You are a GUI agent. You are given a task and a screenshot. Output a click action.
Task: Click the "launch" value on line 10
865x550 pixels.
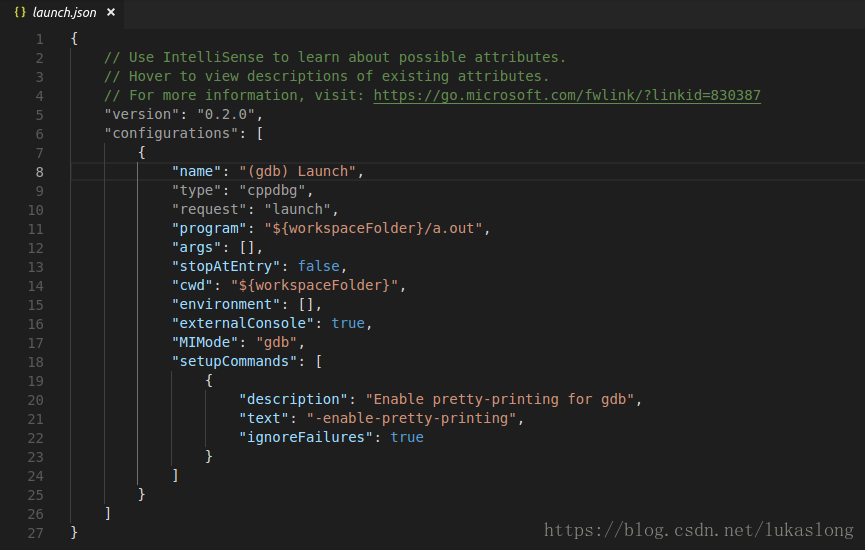click(x=298, y=210)
